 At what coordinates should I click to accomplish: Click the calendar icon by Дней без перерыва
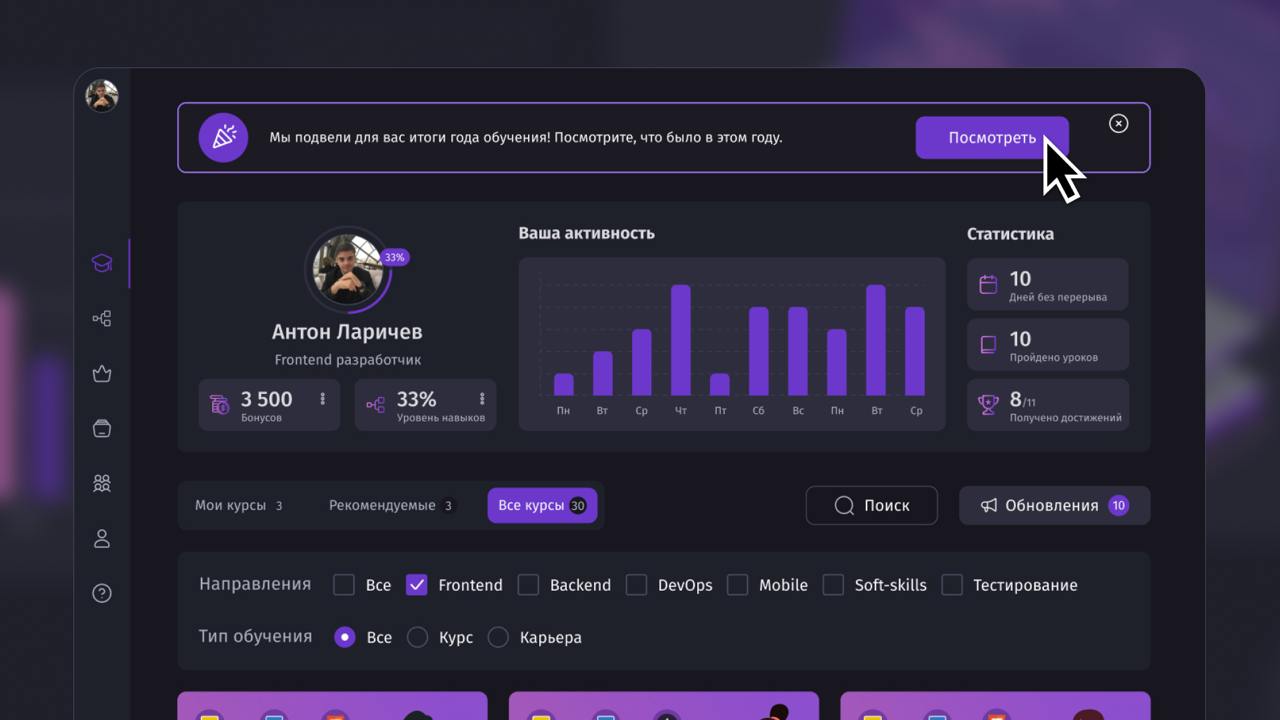988,285
